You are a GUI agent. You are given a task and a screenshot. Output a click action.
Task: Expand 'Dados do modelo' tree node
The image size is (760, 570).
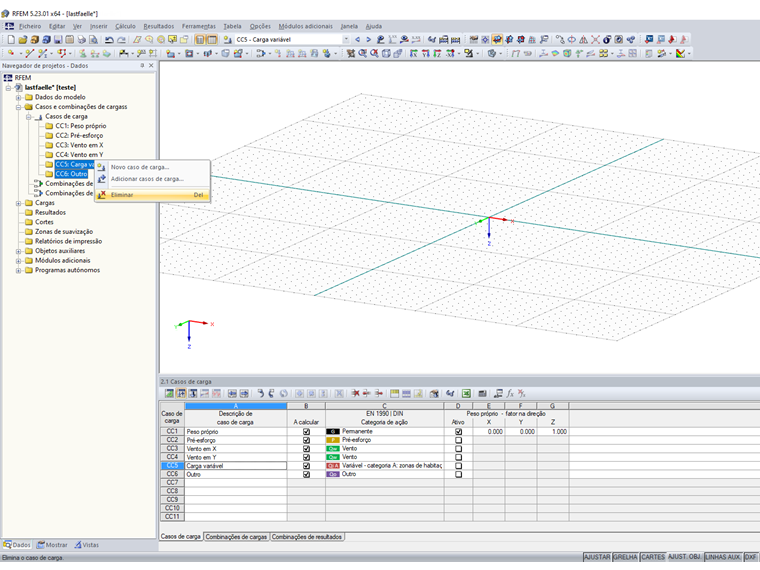[18, 97]
